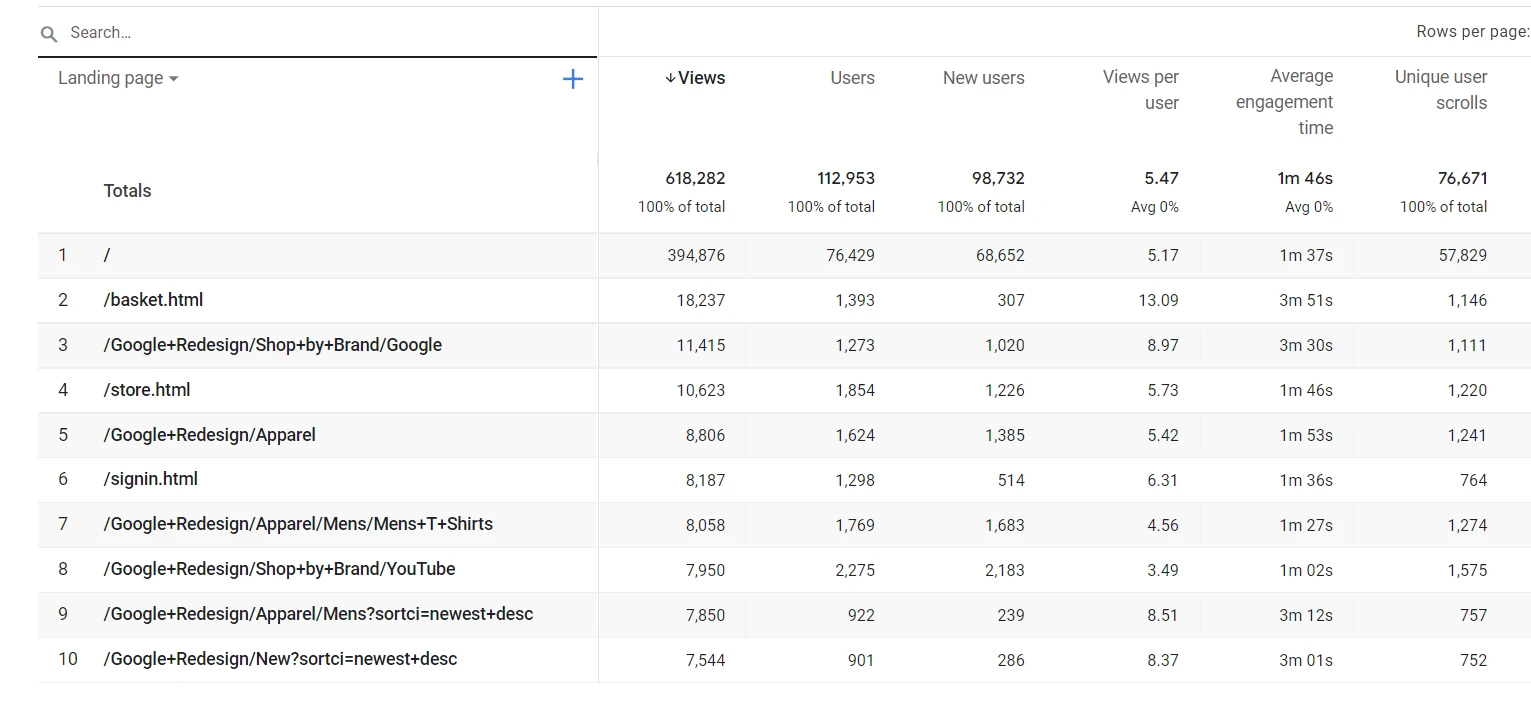The image size is (1531, 708).
Task: Open the Landing page dimension dropdown
Action: coord(118,78)
